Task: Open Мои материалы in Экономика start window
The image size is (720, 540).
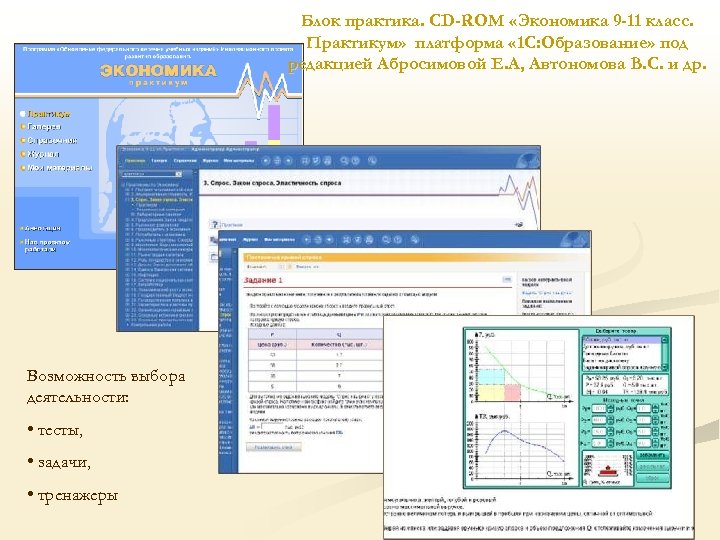Action: click(60, 168)
